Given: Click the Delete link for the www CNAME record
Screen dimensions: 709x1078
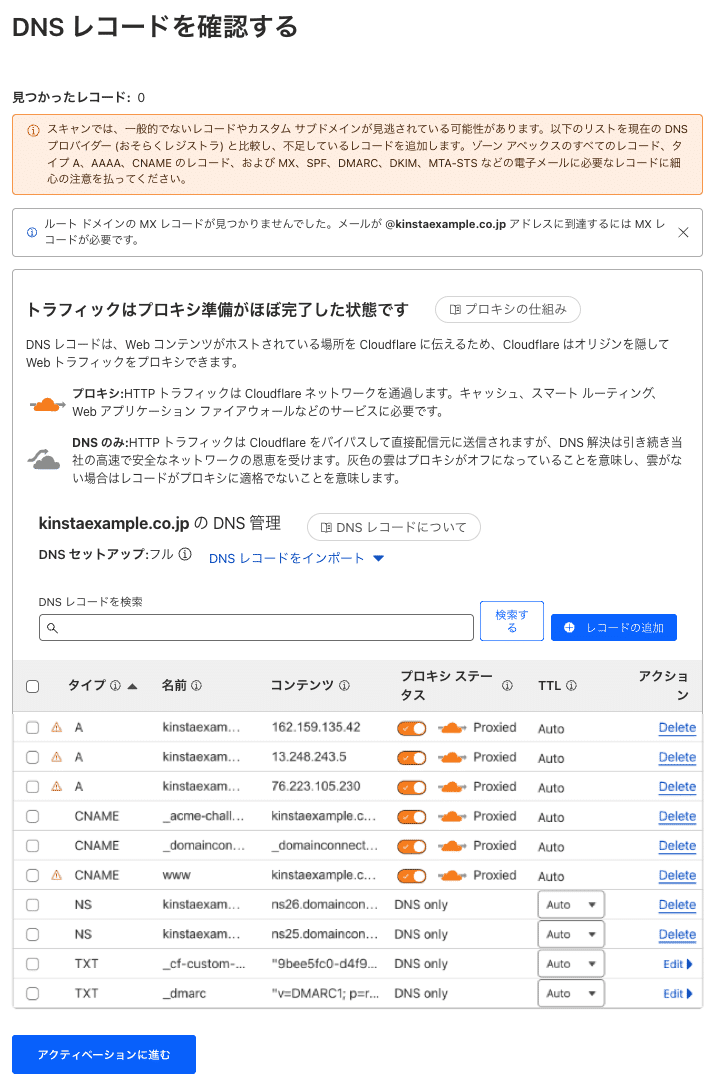Looking at the screenshot, I should [677, 875].
